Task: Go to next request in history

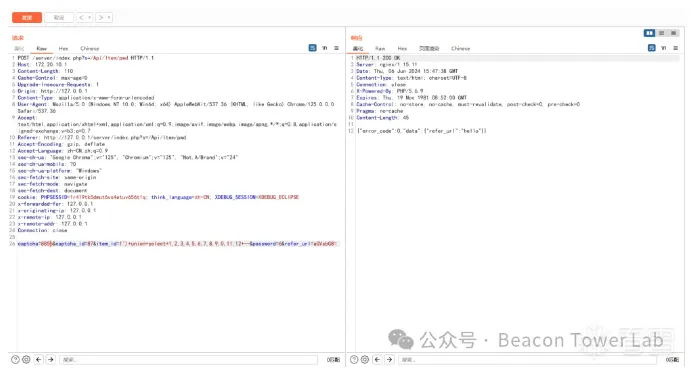Action: tap(101, 18)
